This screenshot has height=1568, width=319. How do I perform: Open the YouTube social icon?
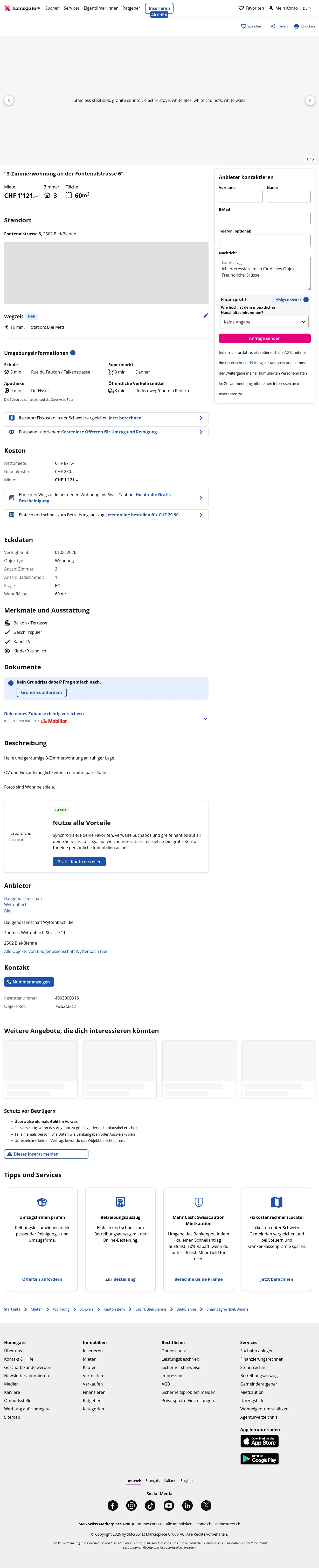169,1505
